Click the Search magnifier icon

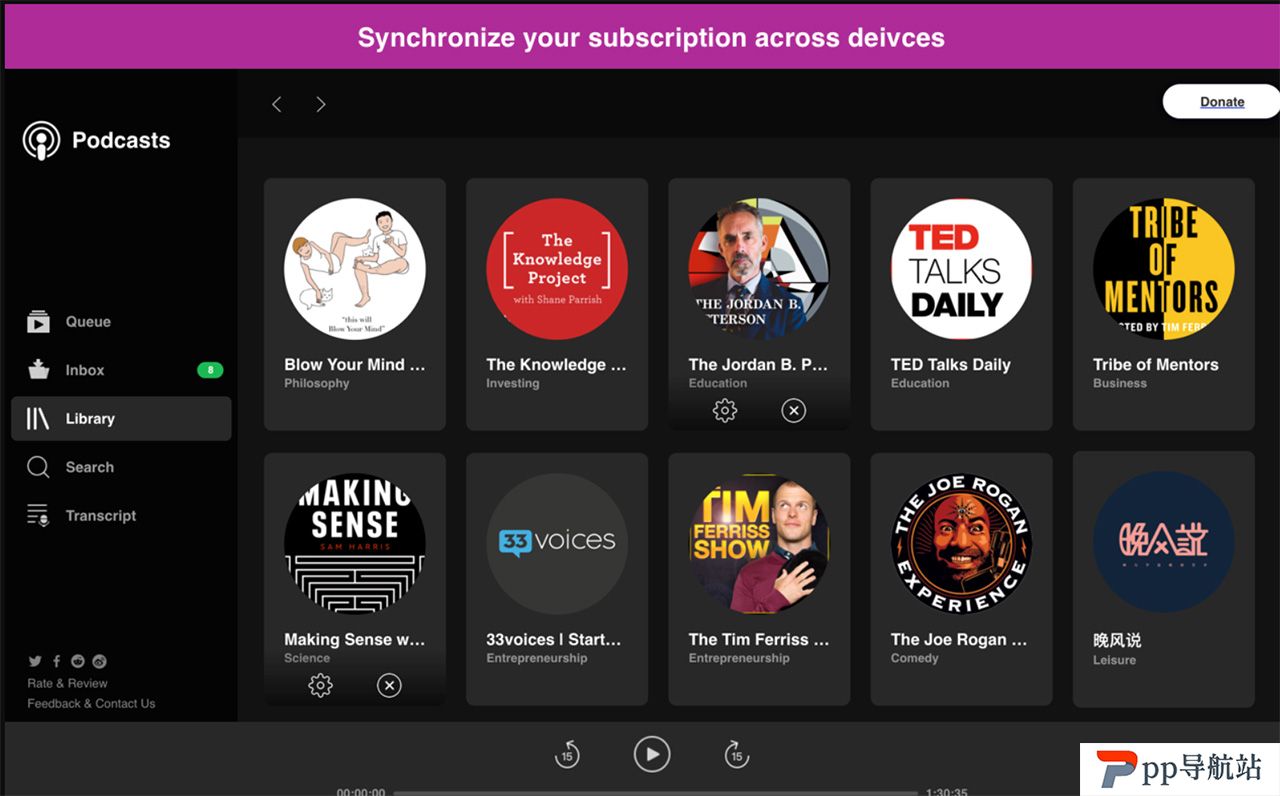tap(38, 467)
